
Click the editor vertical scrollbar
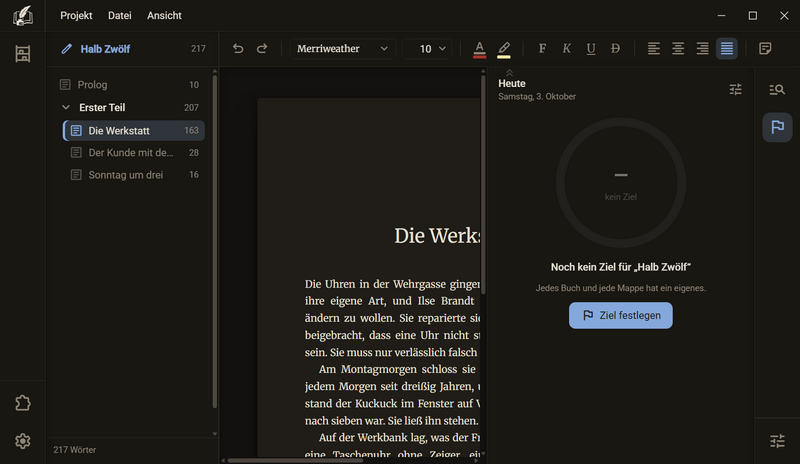pos(483,184)
